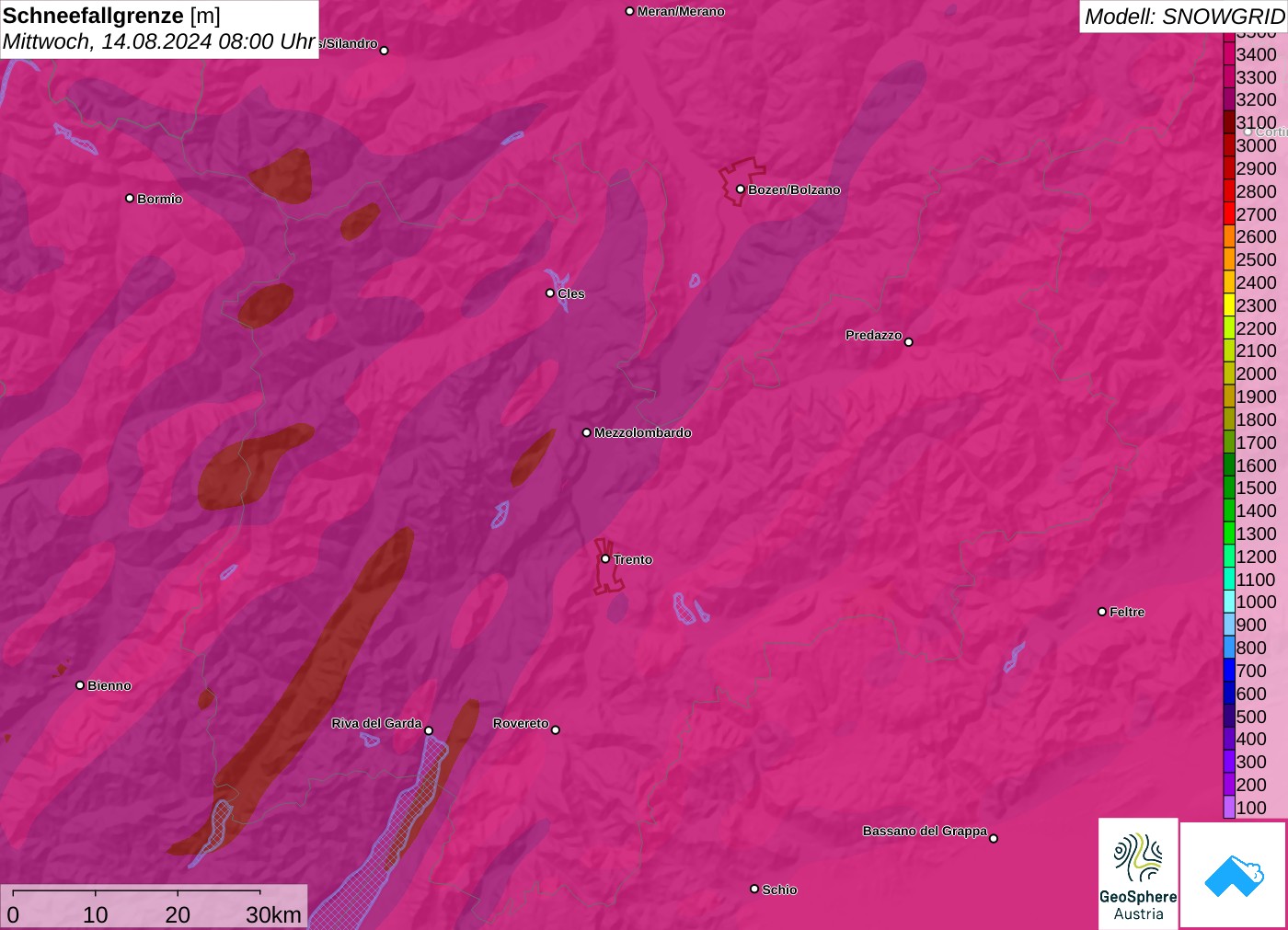Select the Bormio location marker
Screen dimensions: 1288x930
click(x=130, y=199)
